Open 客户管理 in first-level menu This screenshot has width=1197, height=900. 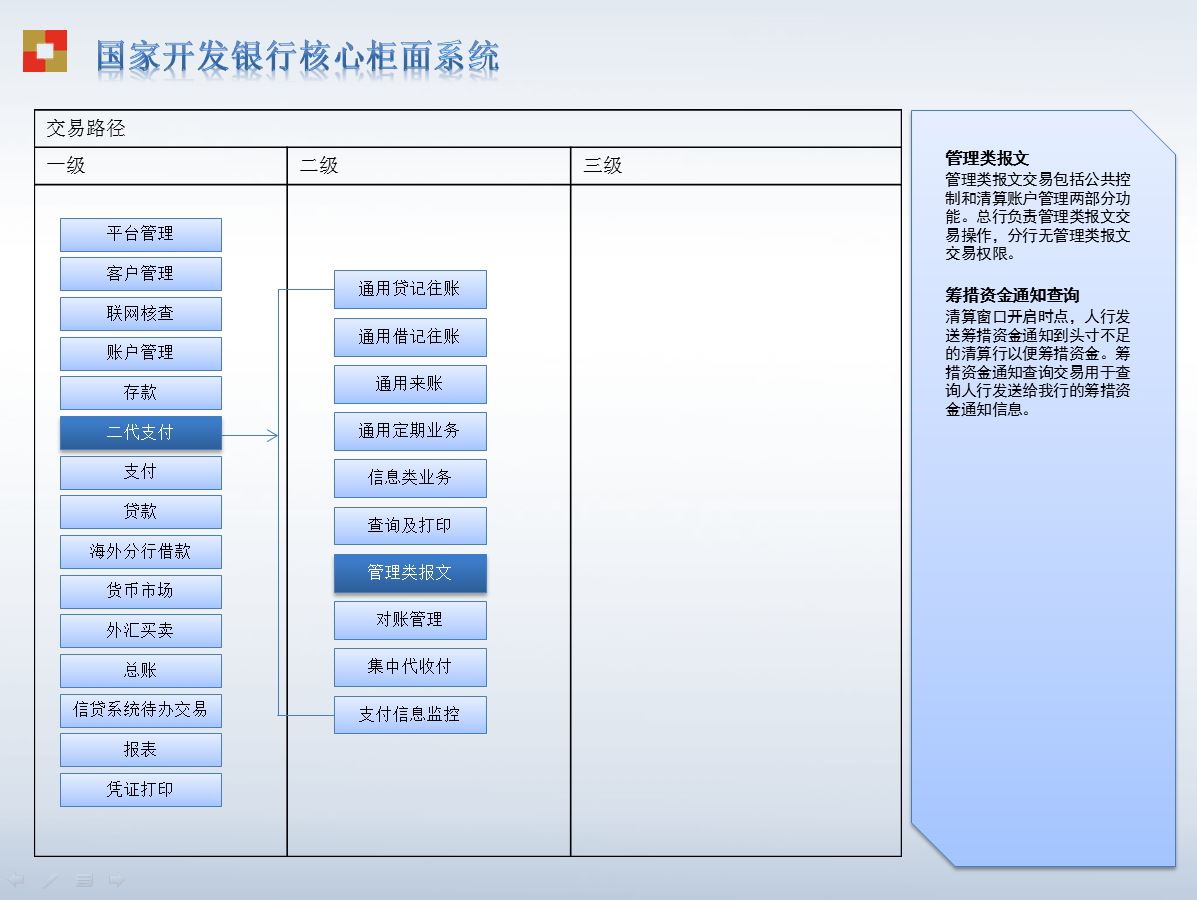coord(140,274)
